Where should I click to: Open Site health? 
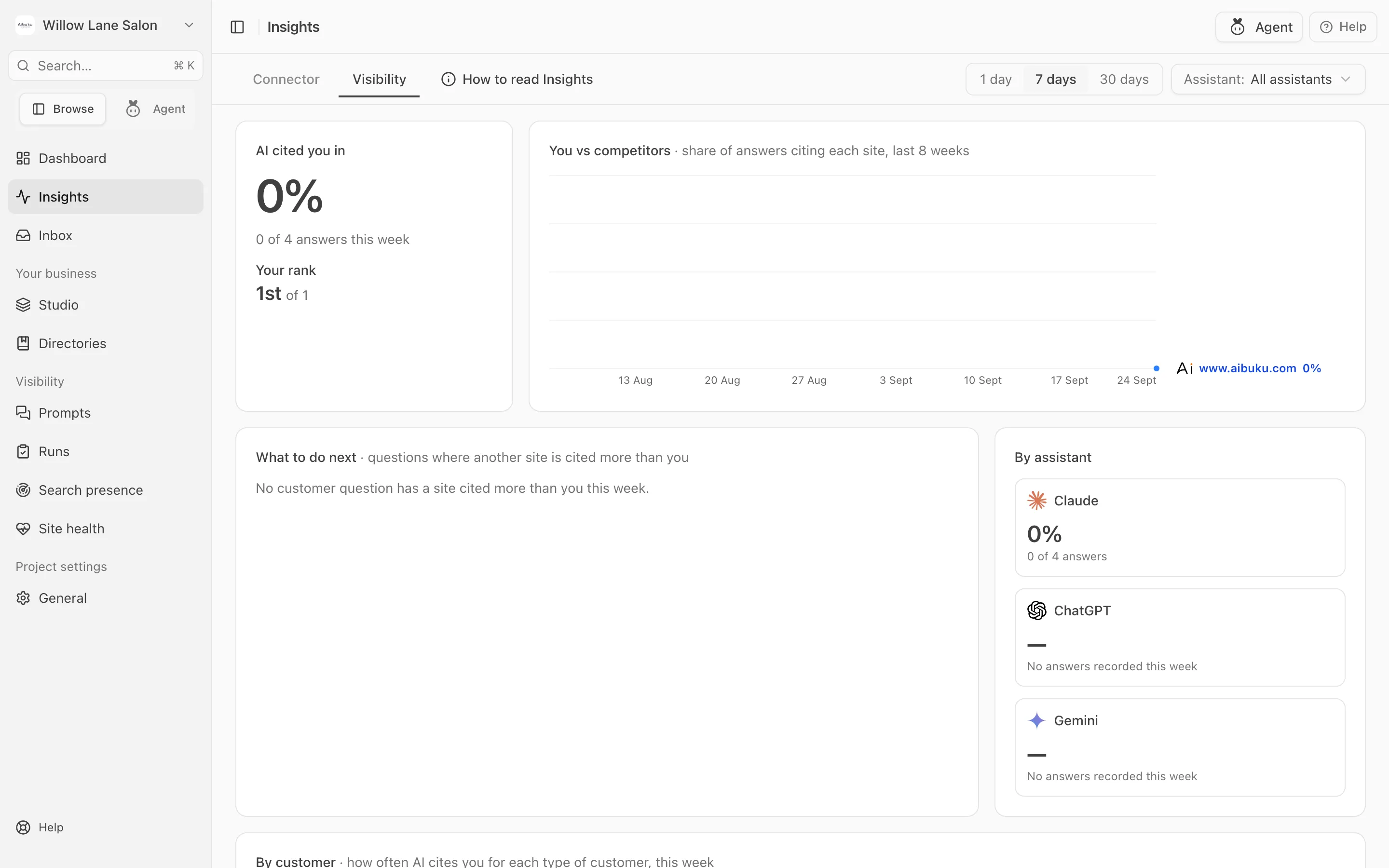click(x=106, y=528)
